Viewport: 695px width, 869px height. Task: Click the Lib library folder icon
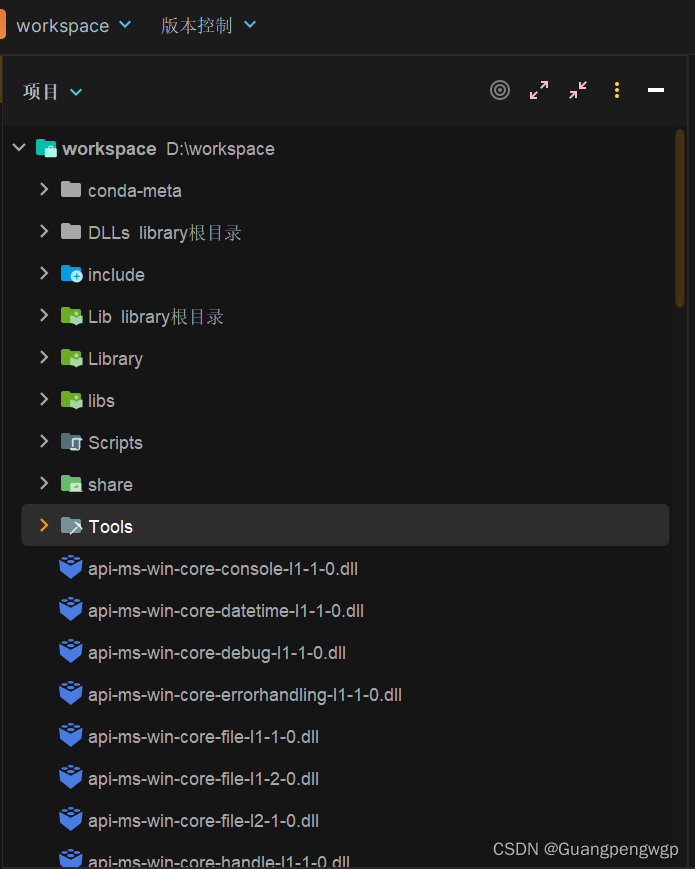click(71, 315)
